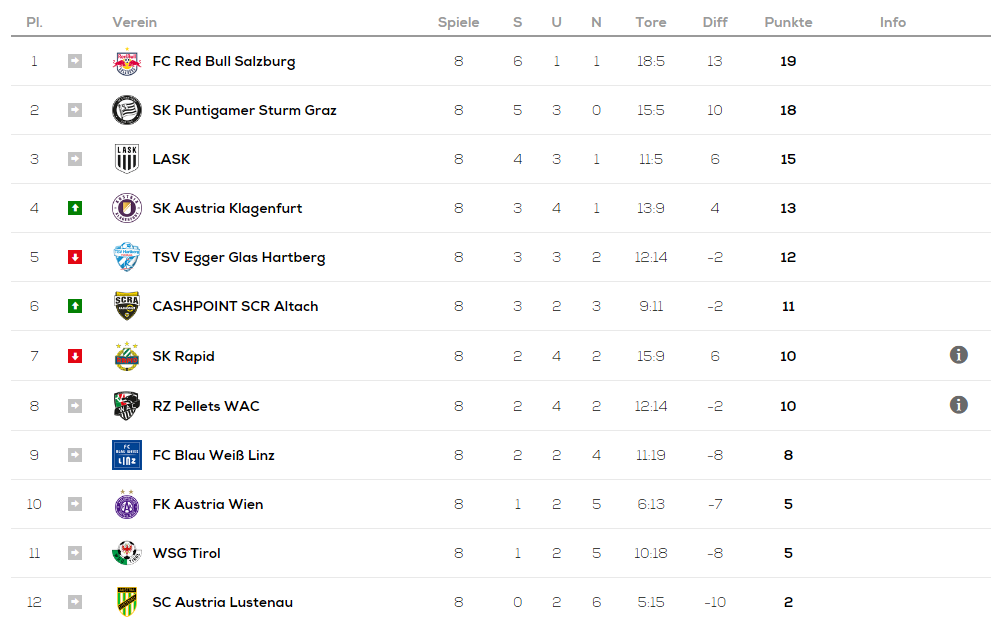
Task: Open the info icon for RZ Pellets WAC
Action: [x=958, y=405]
